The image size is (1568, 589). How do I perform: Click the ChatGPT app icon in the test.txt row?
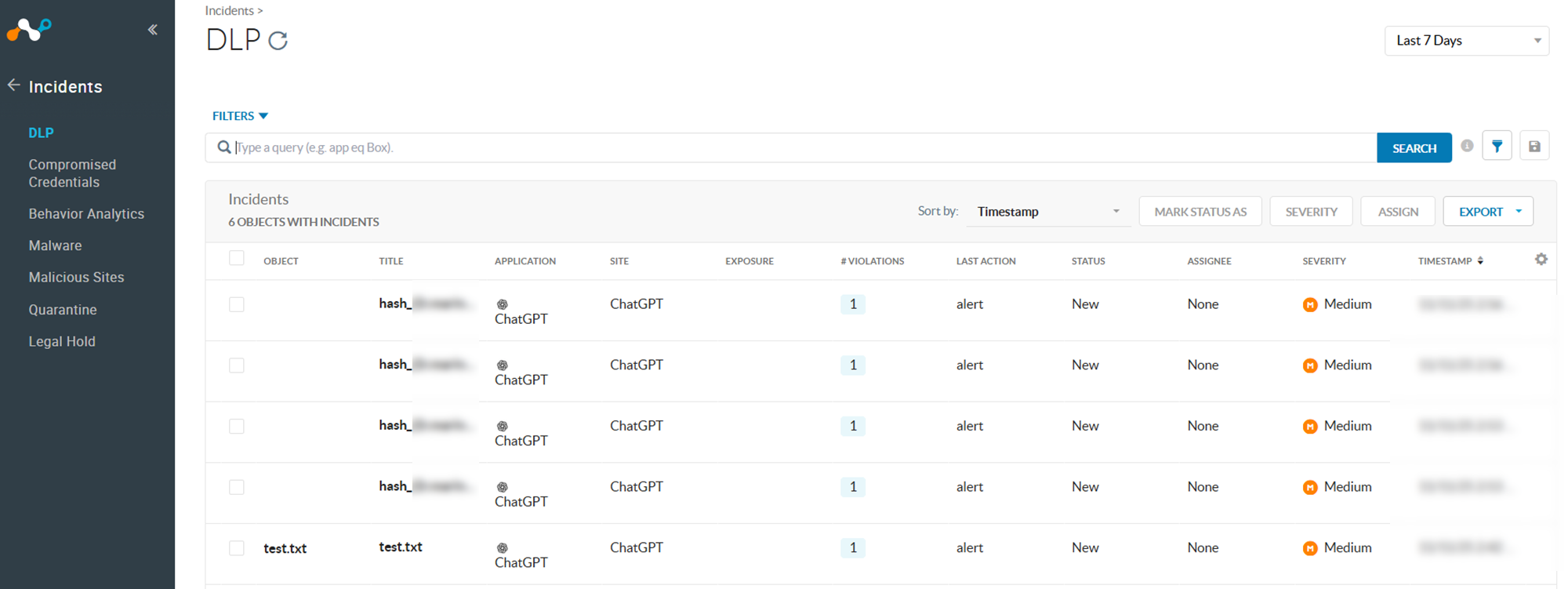tap(503, 548)
